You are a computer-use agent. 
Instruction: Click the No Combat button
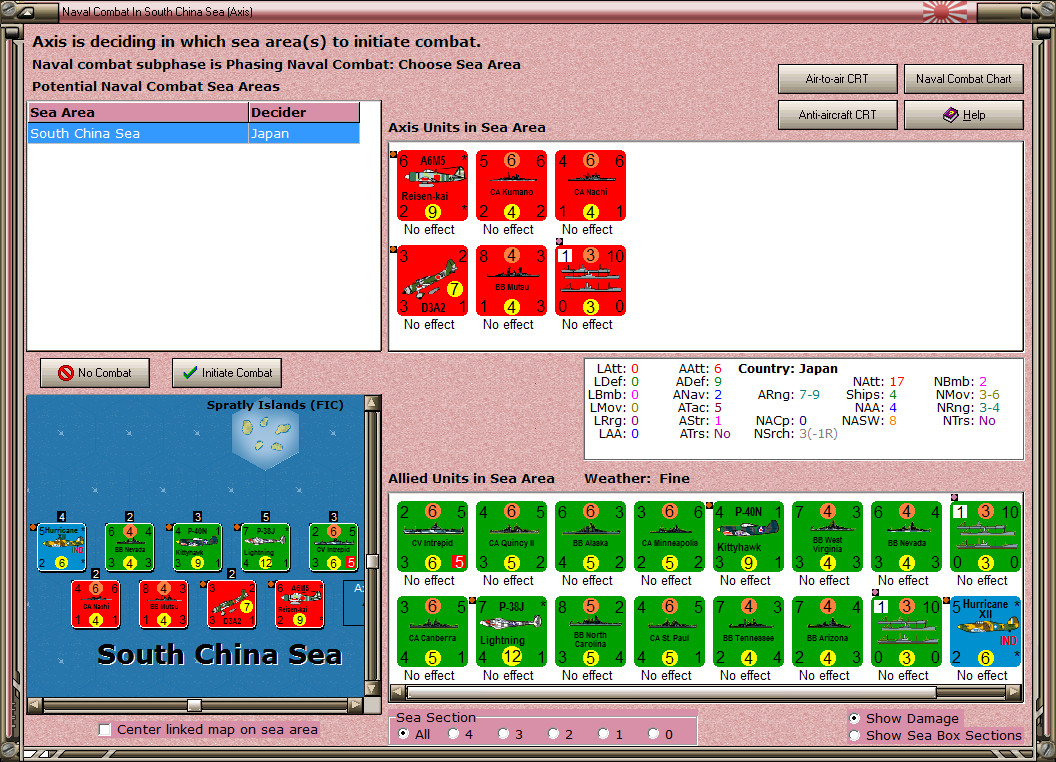click(95, 373)
